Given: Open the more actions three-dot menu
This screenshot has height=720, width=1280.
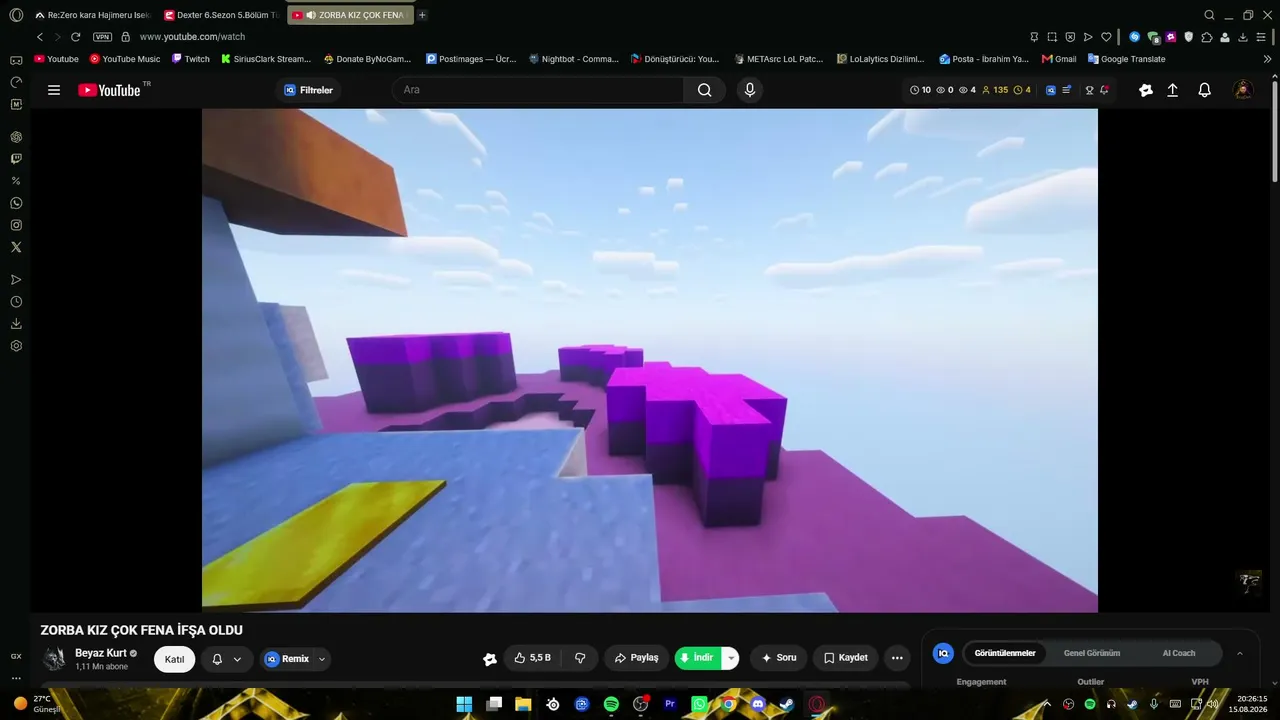Looking at the screenshot, I should [897, 658].
